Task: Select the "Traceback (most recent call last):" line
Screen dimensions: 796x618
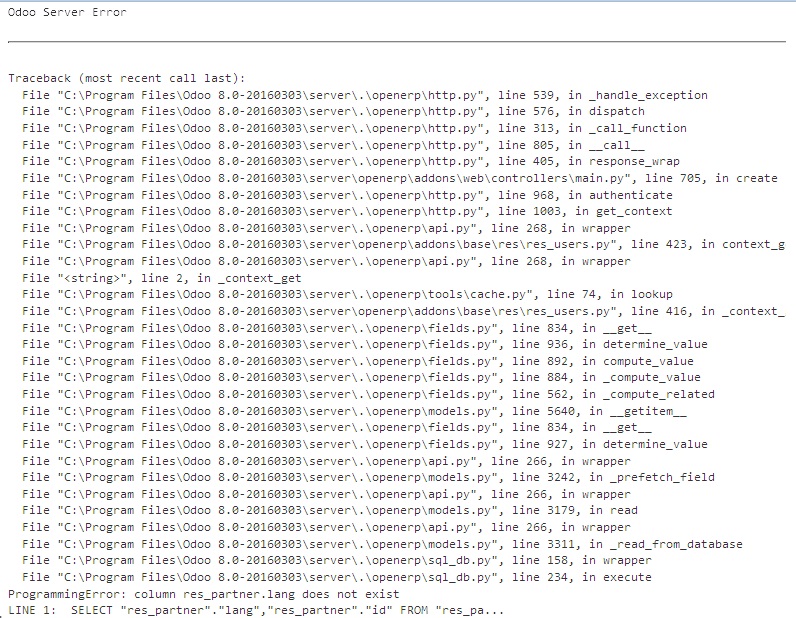Action: pyautogui.click(x=126, y=78)
